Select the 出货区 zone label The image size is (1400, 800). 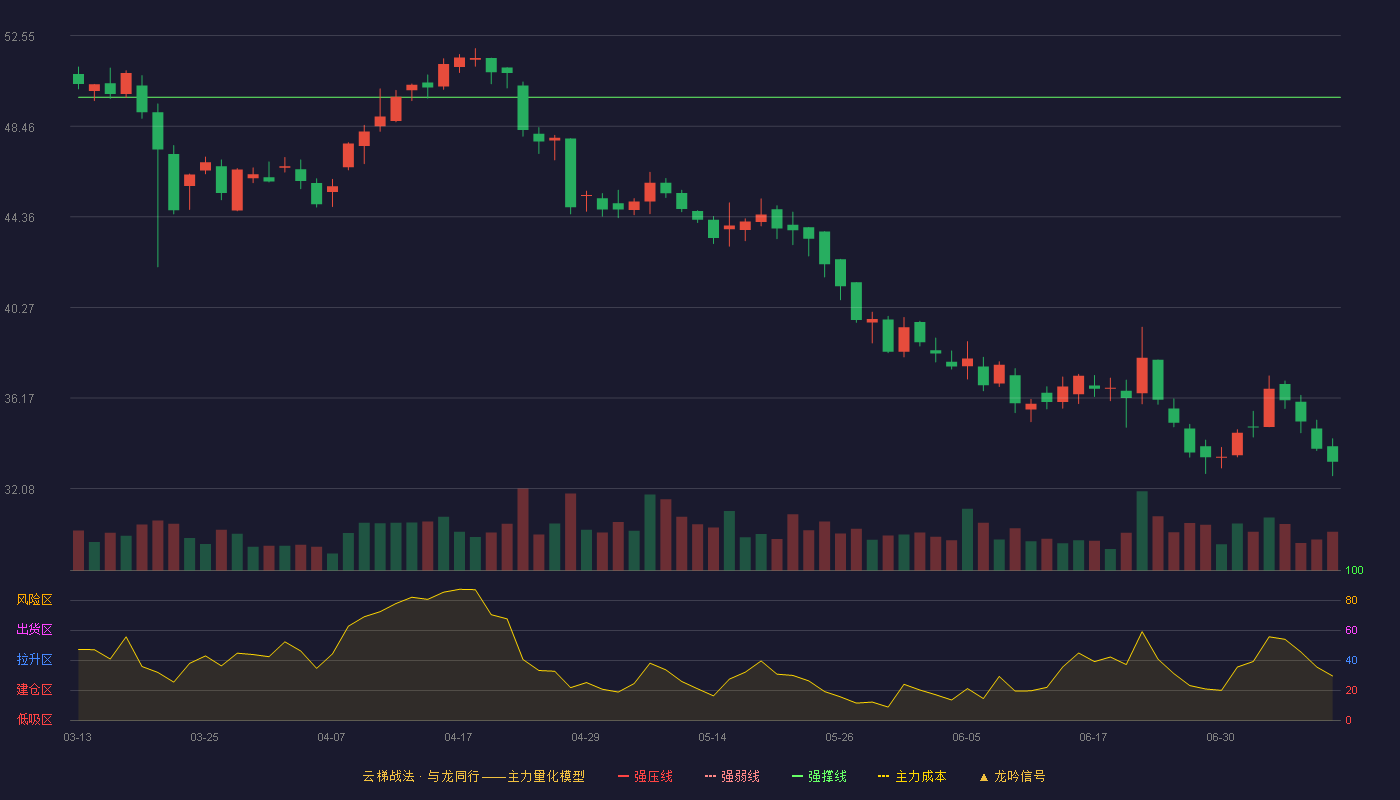34,630
